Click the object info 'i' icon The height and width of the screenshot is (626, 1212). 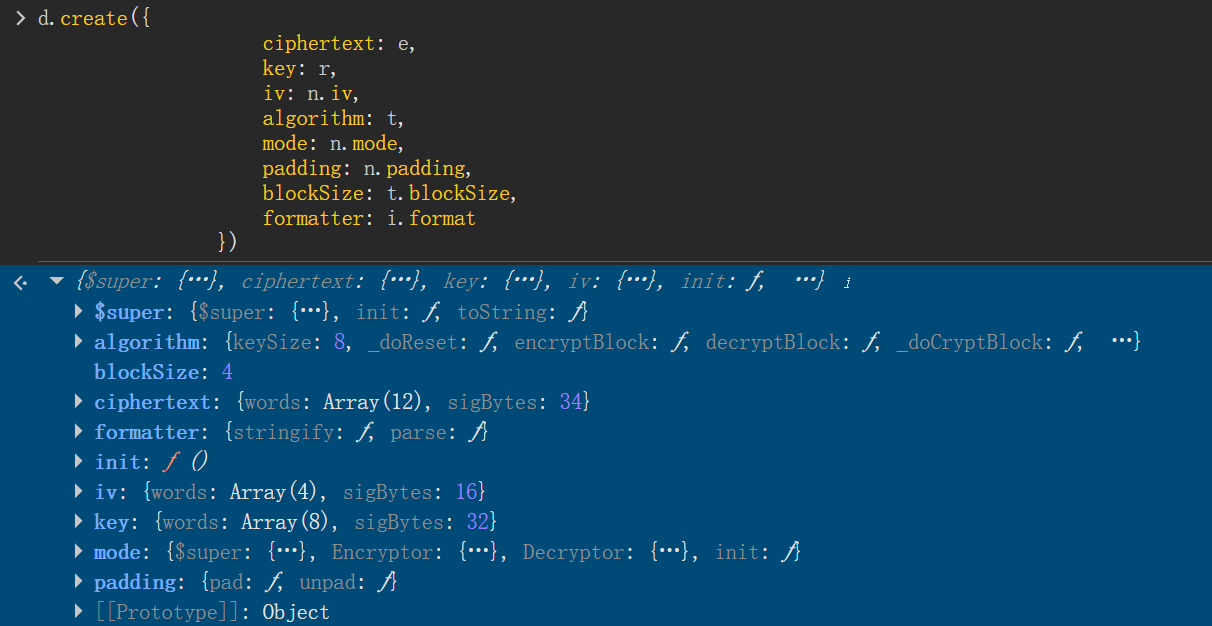847,283
